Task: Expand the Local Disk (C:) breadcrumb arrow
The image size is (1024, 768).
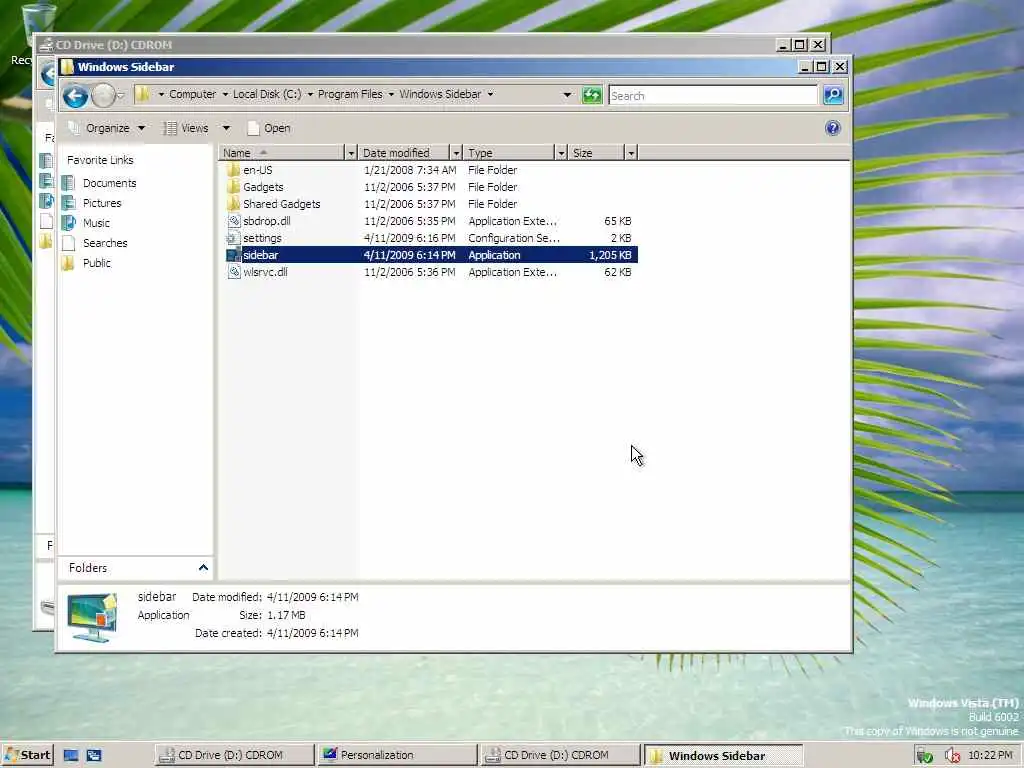Action: [310, 95]
